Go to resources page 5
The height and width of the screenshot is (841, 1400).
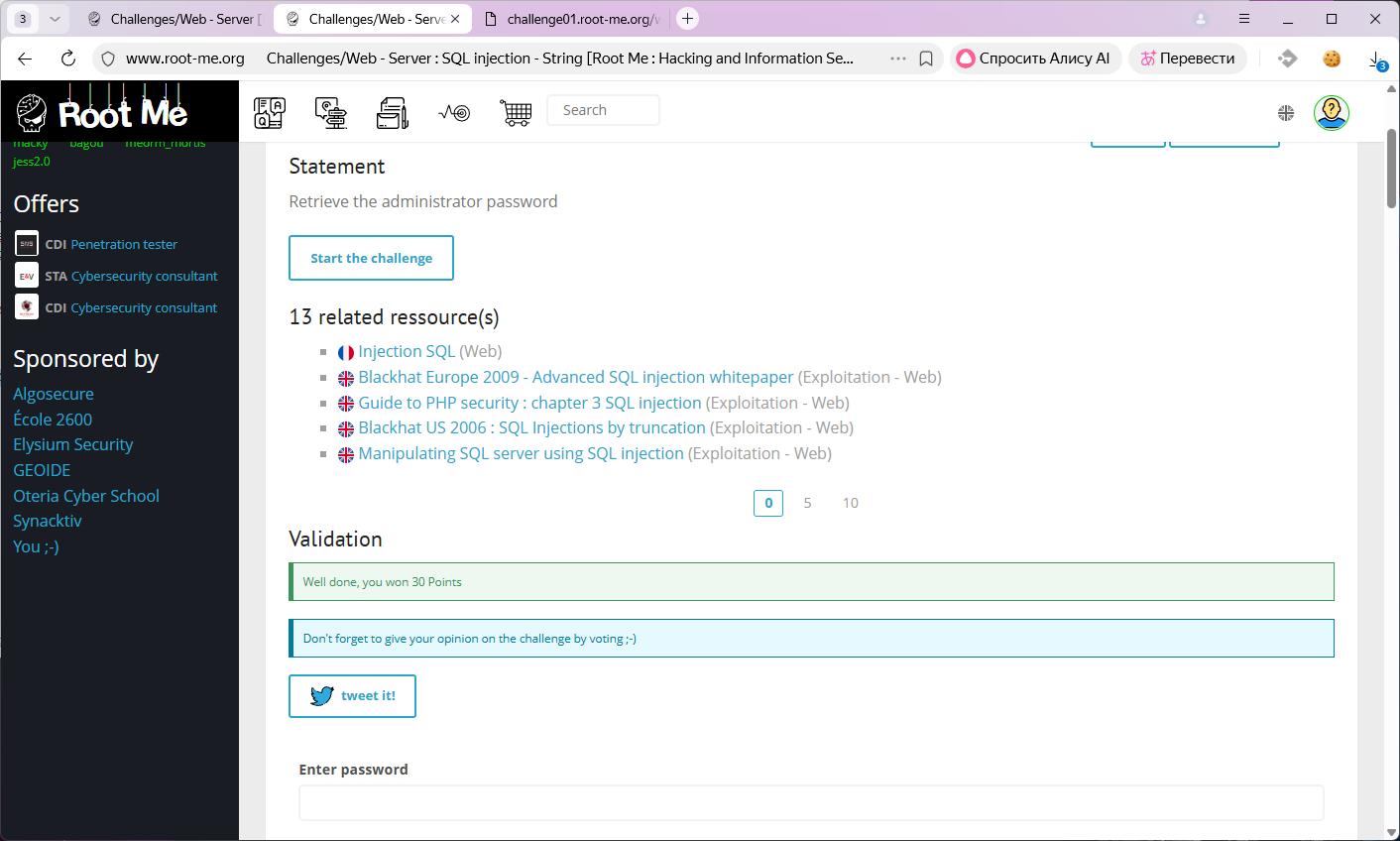coord(807,503)
